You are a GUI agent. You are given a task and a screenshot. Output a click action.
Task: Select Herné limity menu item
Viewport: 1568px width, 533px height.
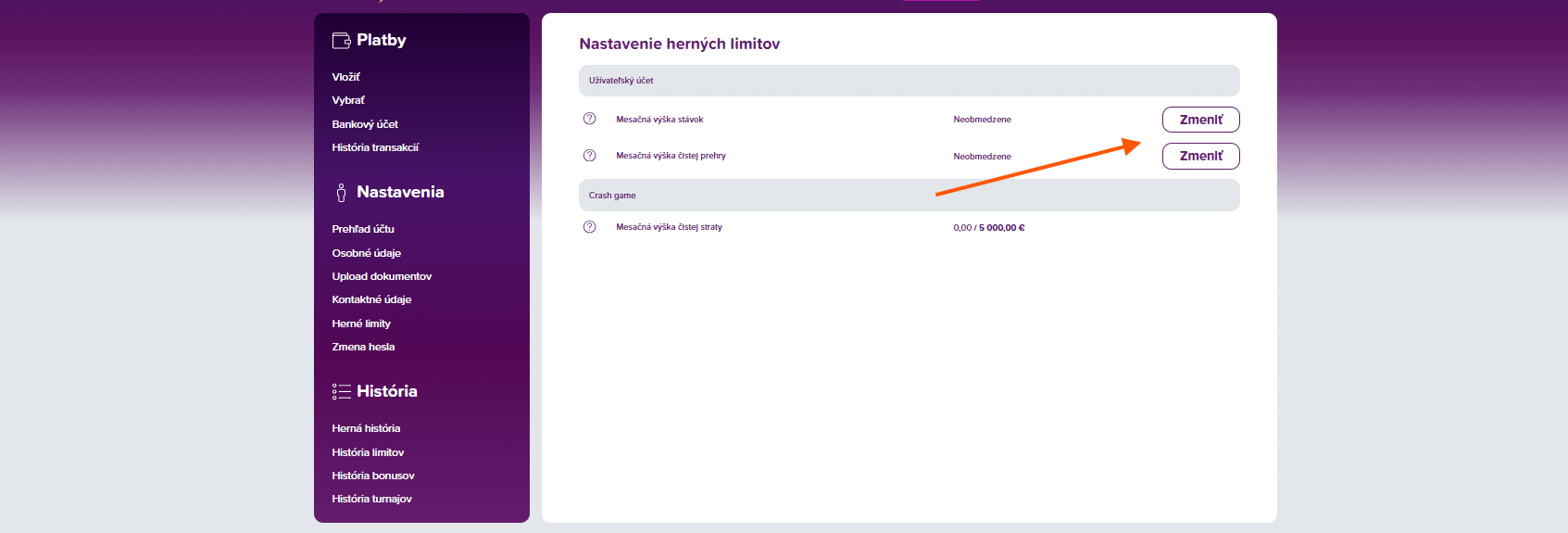click(x=361, y=324)
